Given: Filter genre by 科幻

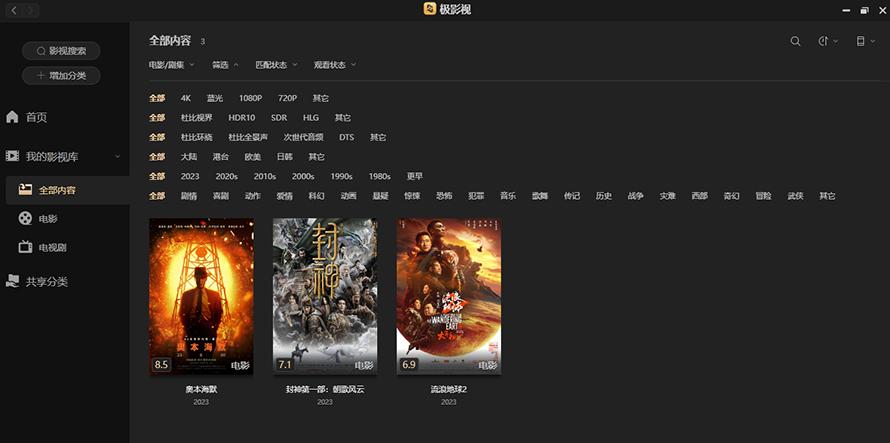Looking at the screenshot, I should tap(316, 196).
